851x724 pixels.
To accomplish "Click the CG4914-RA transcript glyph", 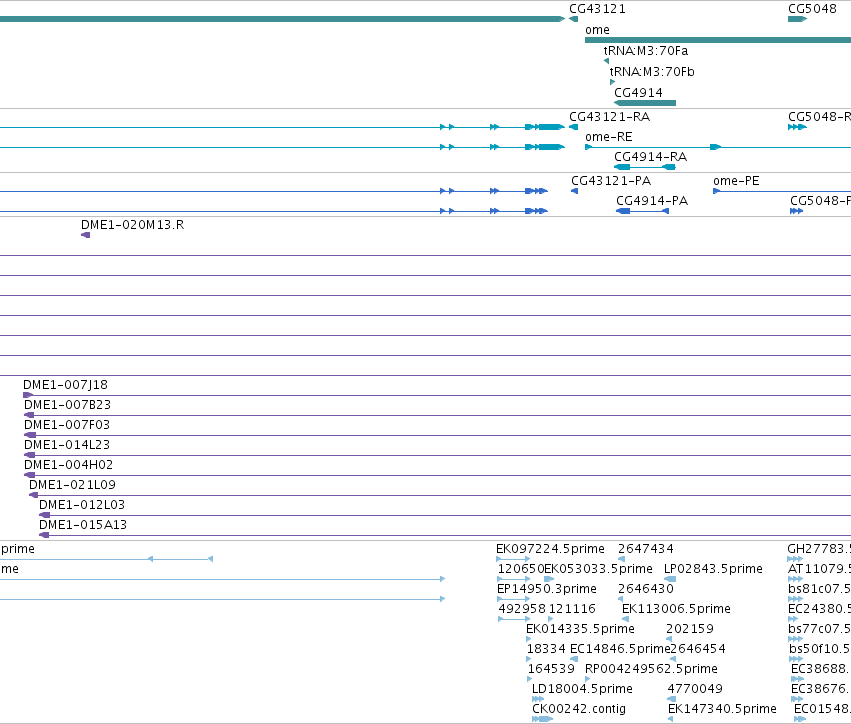I will pyautogui.click(x=645, y=167).
